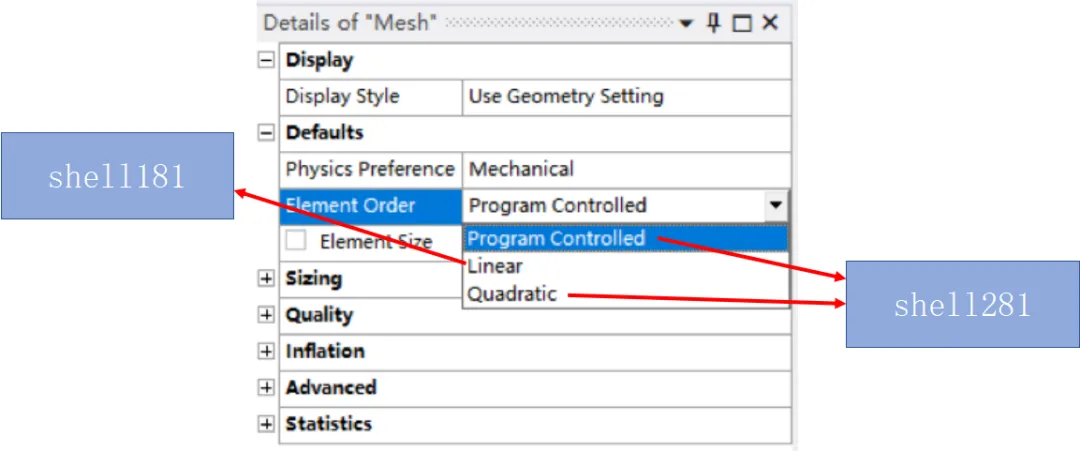Expand the Advanced section

tap(265, 388)
